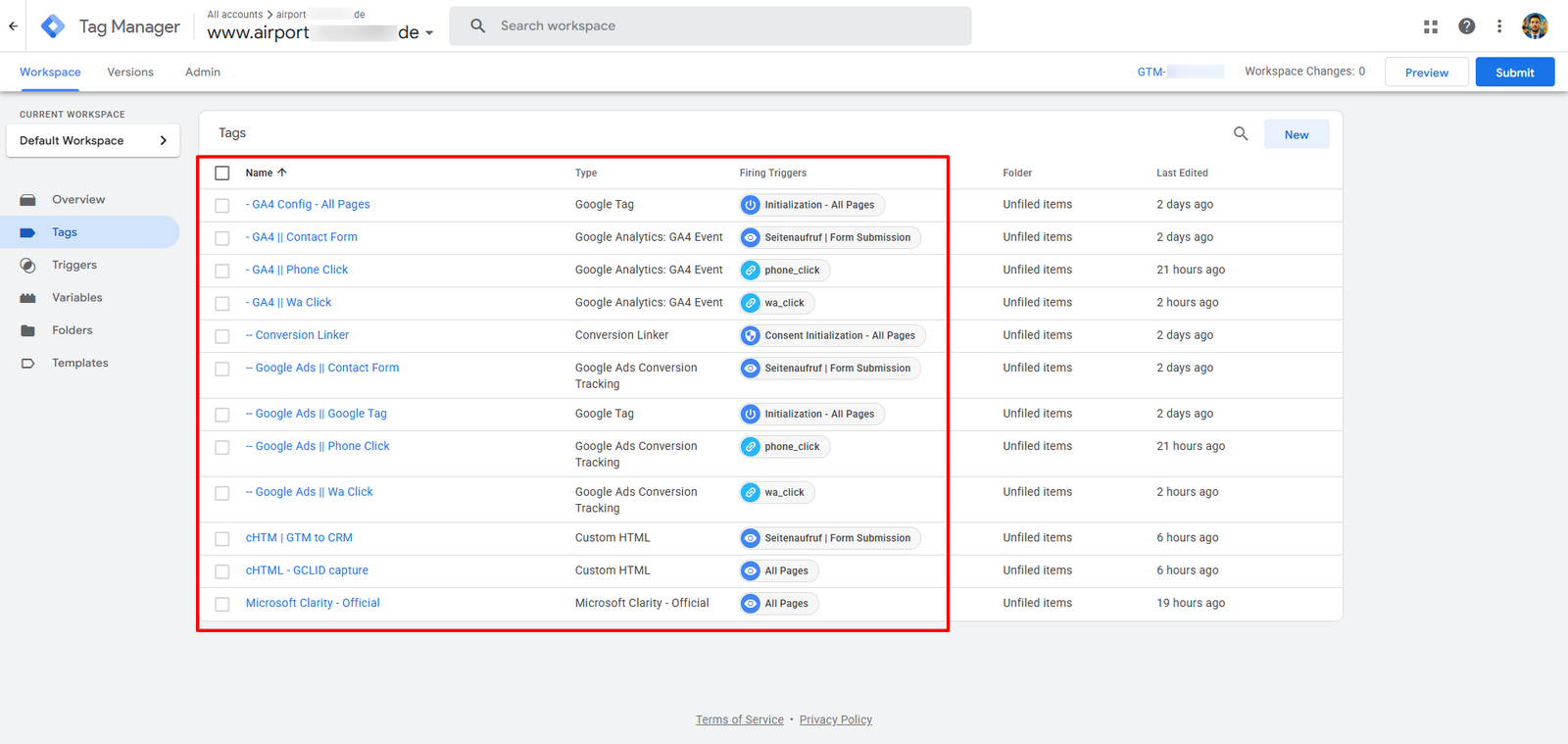Viewport: 1568px width, 744px height.
Task: Check the GA4 || Contact Form row checkbox
Action: [x=222, y=238]
